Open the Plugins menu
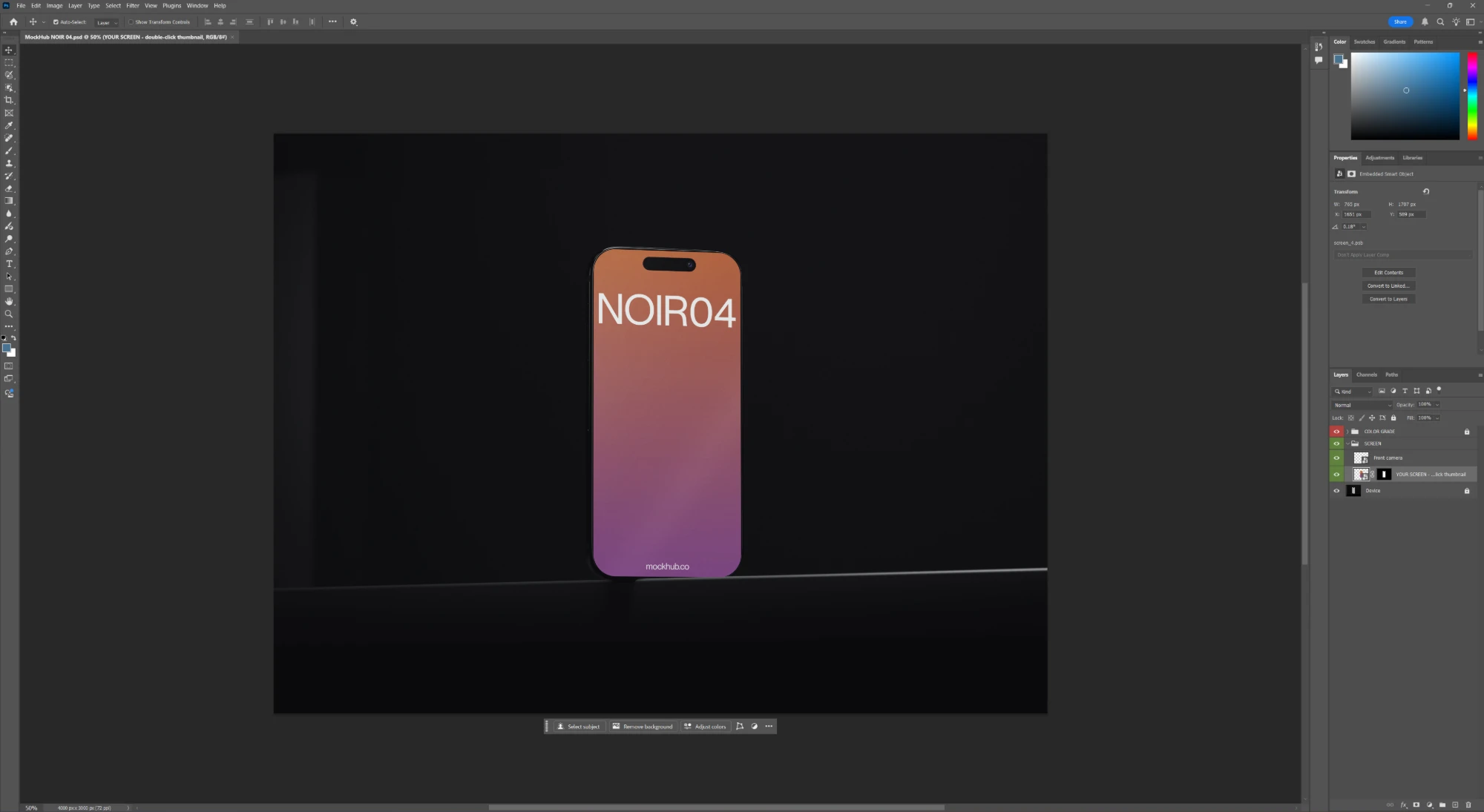 (x=172, y=5)
